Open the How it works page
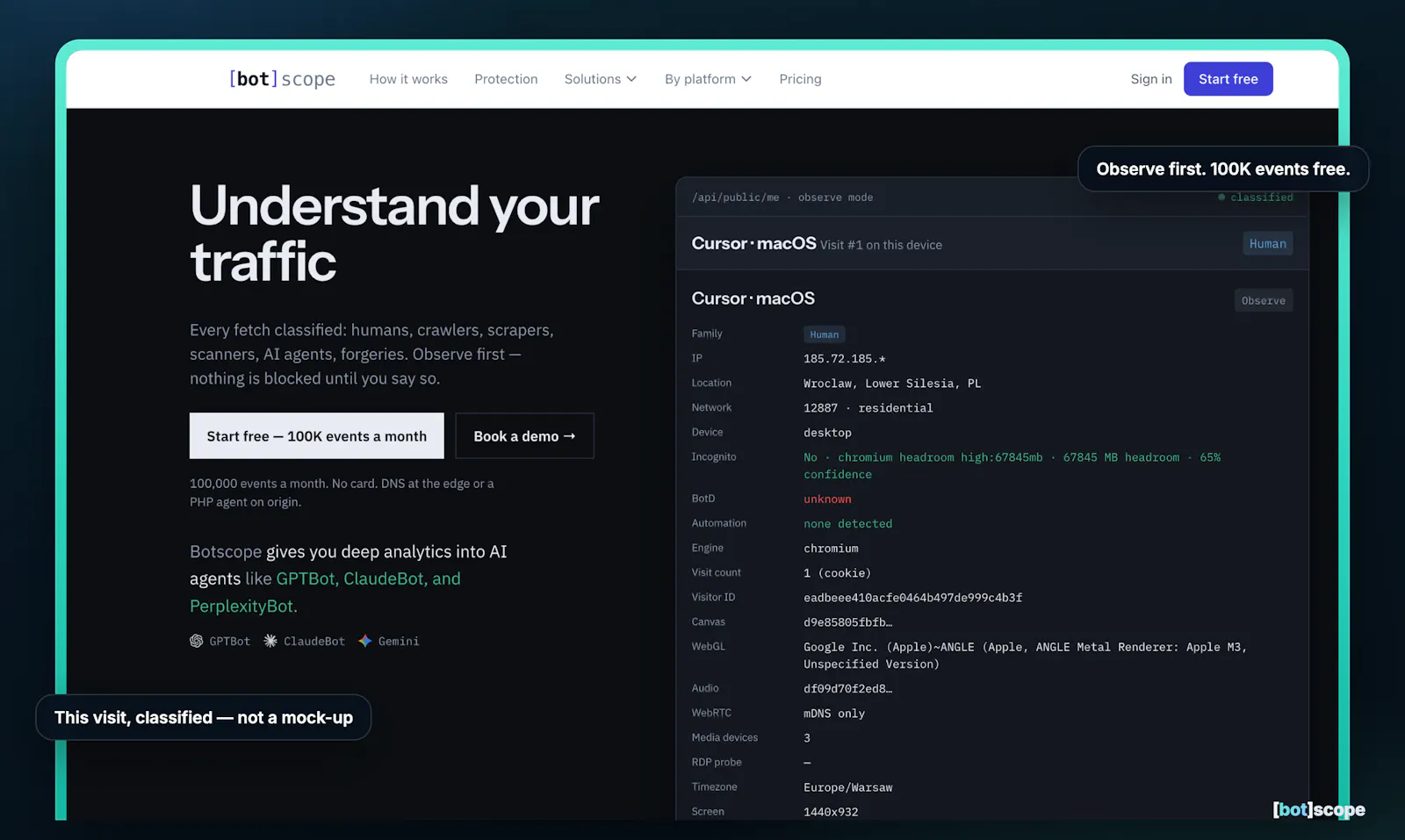Image resolution: width=1405 pixels, height=840 pixels. click(x=408, y=79)
